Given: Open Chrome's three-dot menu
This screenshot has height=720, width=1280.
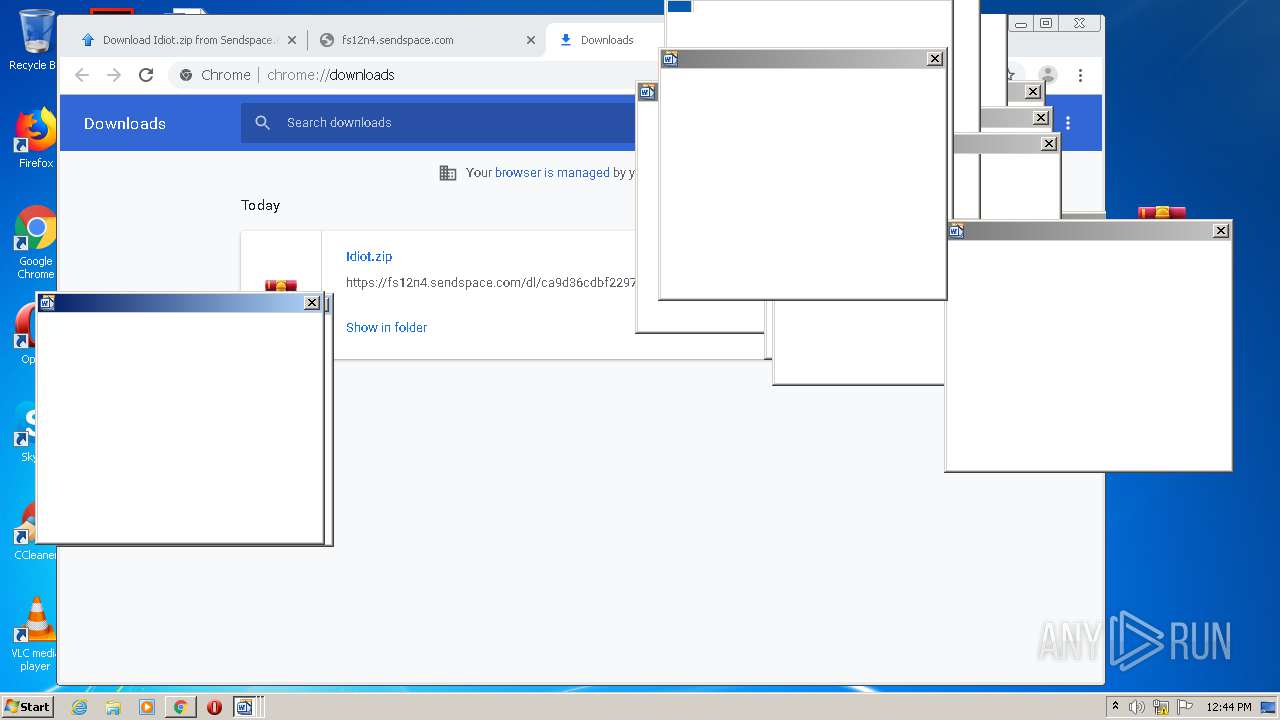Looking at the screenshot, I should (x=1080, y=75).
